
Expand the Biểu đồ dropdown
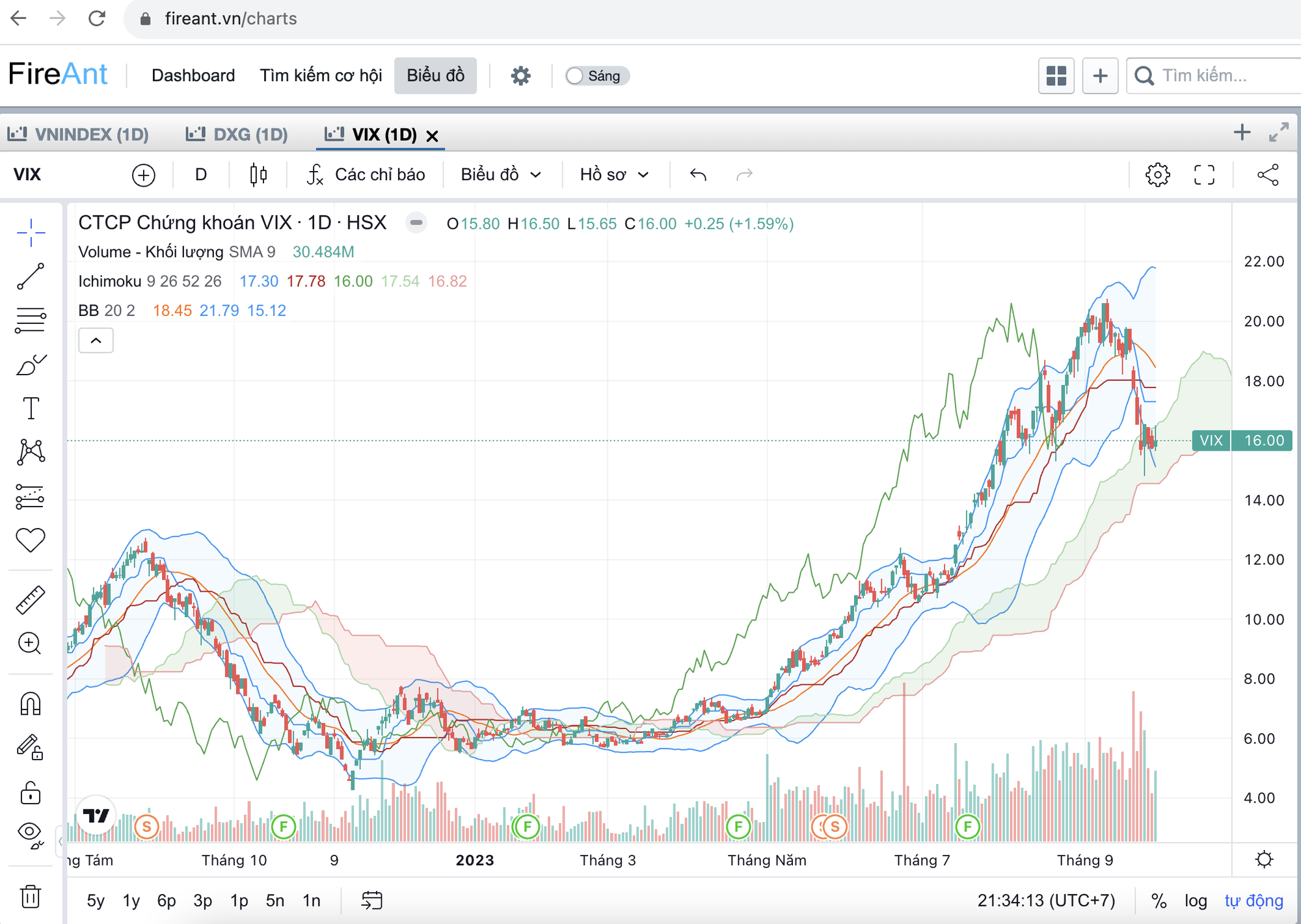pos(501,175)
